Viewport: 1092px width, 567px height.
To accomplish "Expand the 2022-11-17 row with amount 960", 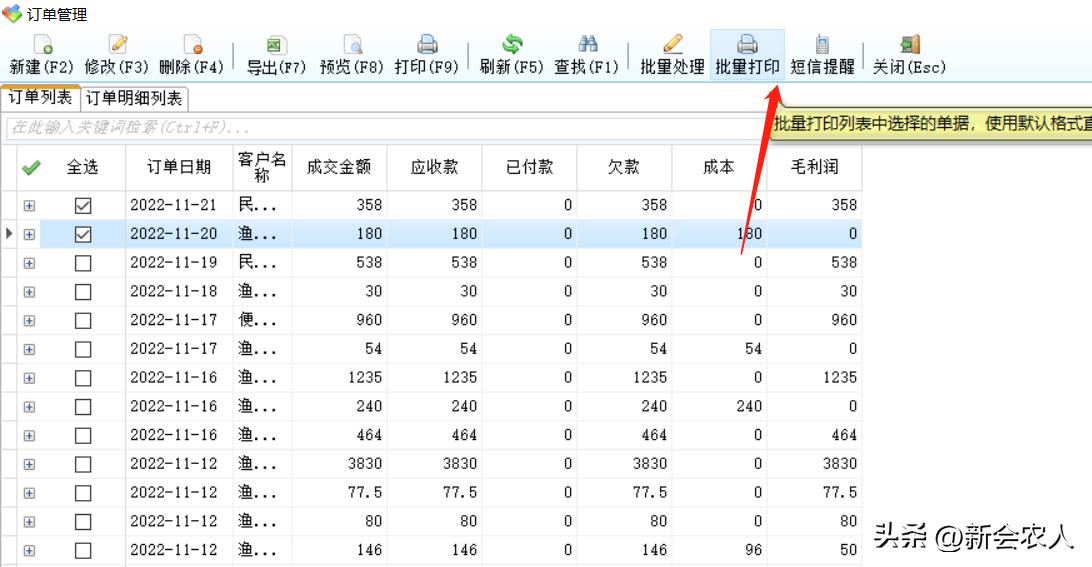I will (29, 320).
